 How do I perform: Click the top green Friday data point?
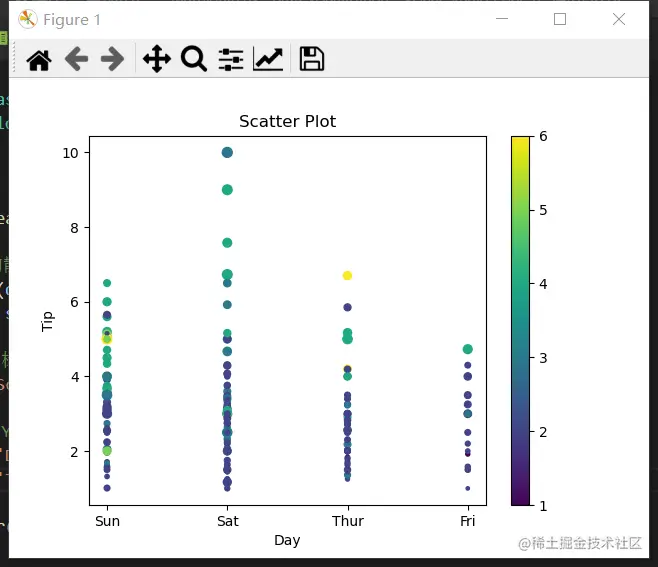467,349
